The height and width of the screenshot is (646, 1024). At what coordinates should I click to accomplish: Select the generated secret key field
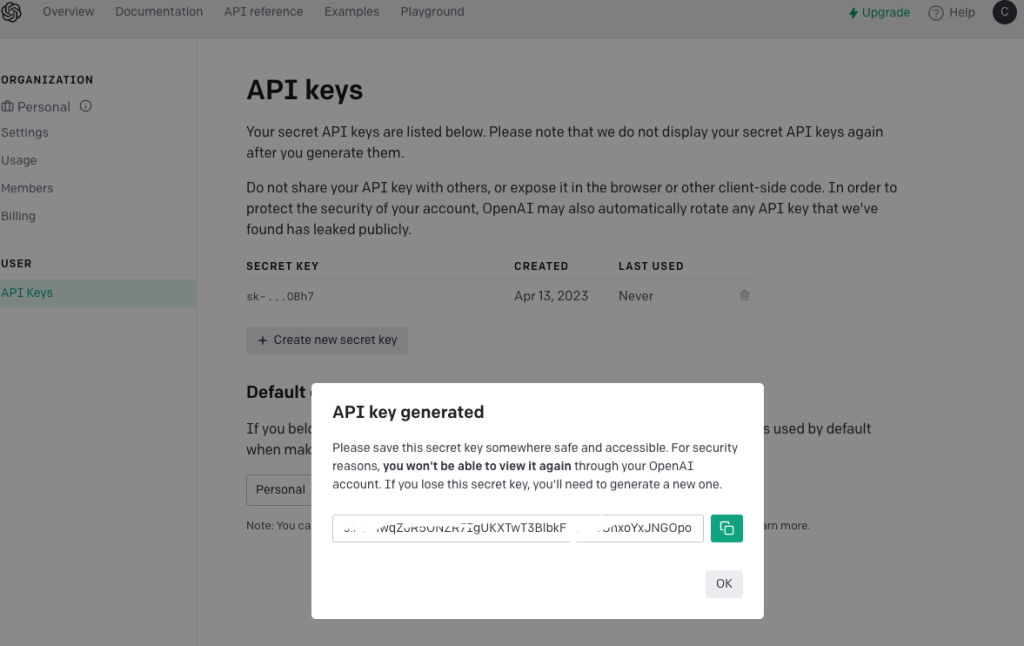(x=517, y=528)
